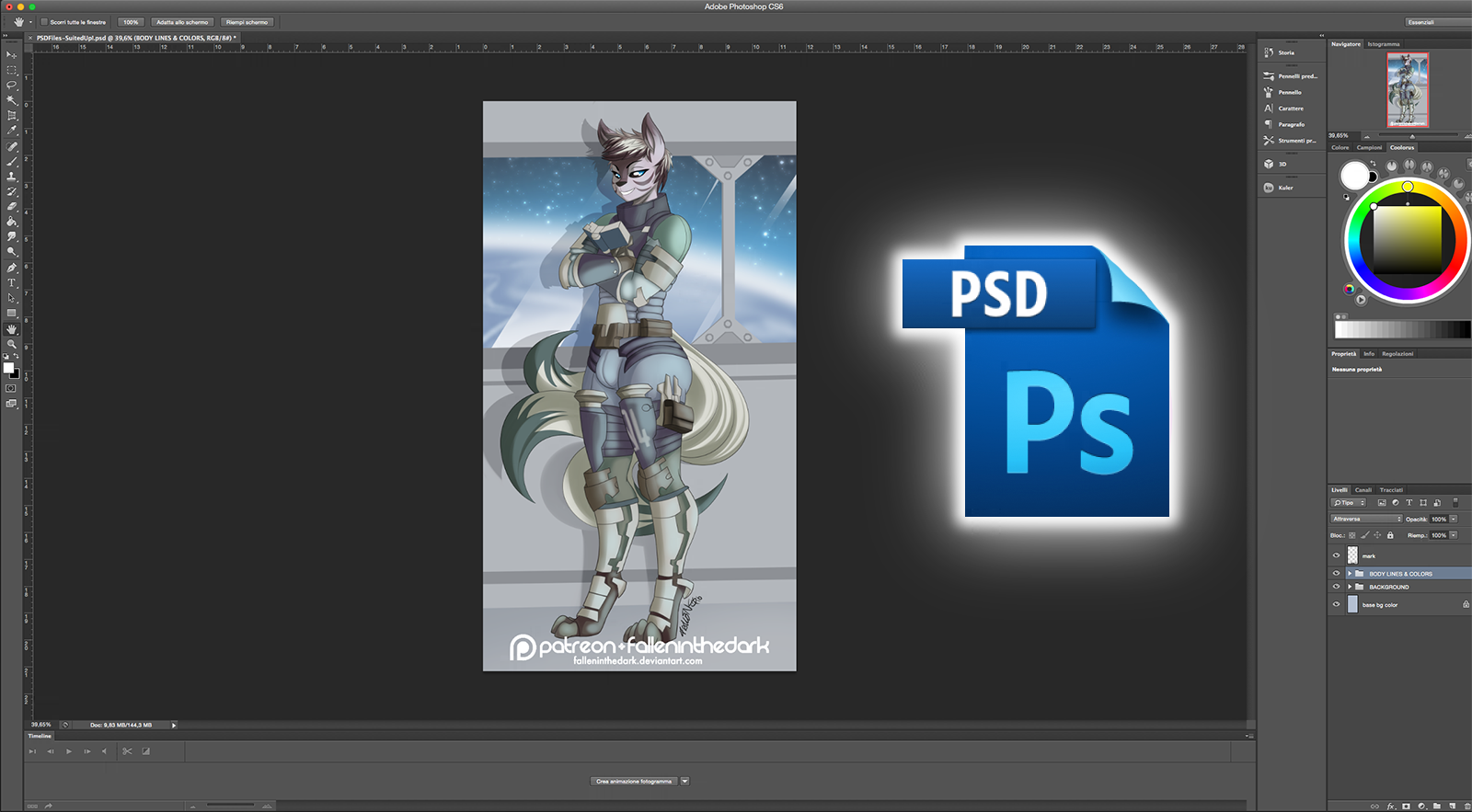Select the Path Selection tool
The height and width of the screenshot is (812, 1472).
click(x=11, y=298)
